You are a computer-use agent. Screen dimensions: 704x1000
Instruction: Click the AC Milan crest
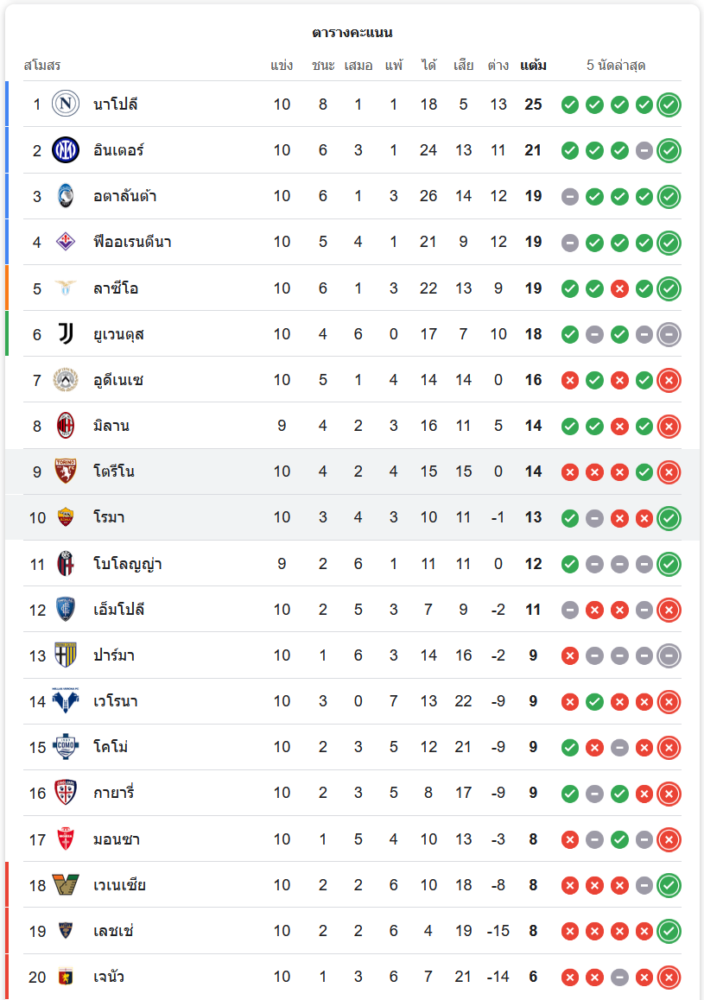66,426
